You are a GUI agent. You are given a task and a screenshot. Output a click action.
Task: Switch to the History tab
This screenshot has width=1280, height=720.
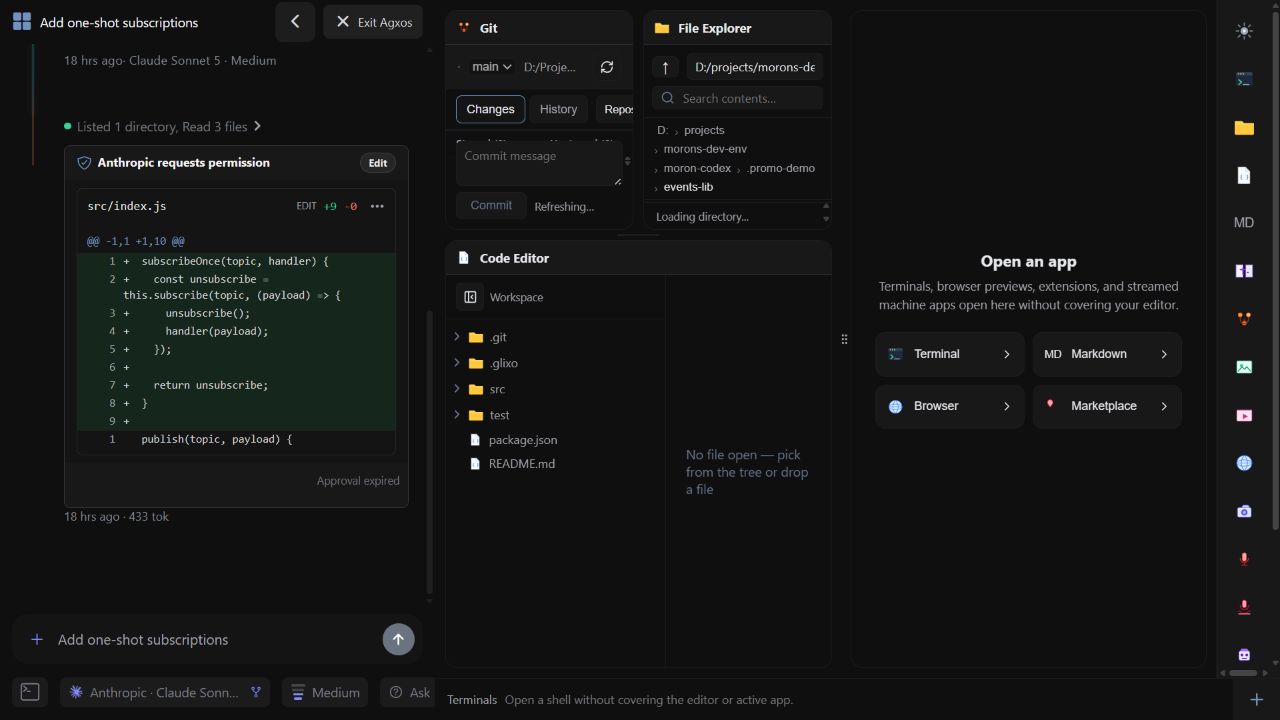coord(558,109)
